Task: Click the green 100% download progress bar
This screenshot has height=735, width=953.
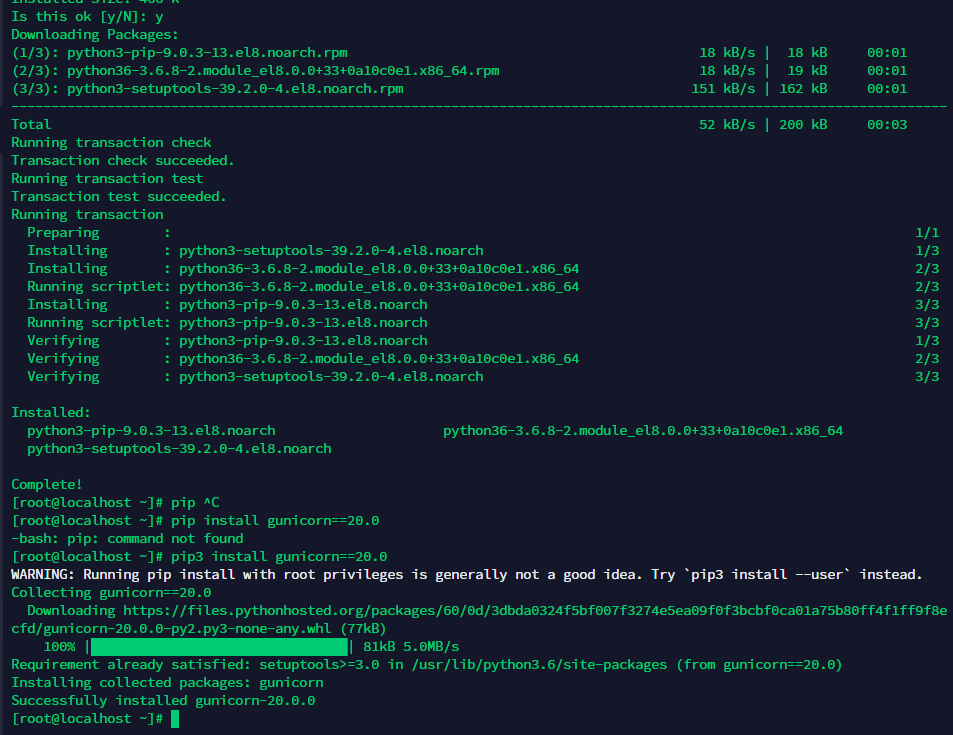Action: coord(219,646)
